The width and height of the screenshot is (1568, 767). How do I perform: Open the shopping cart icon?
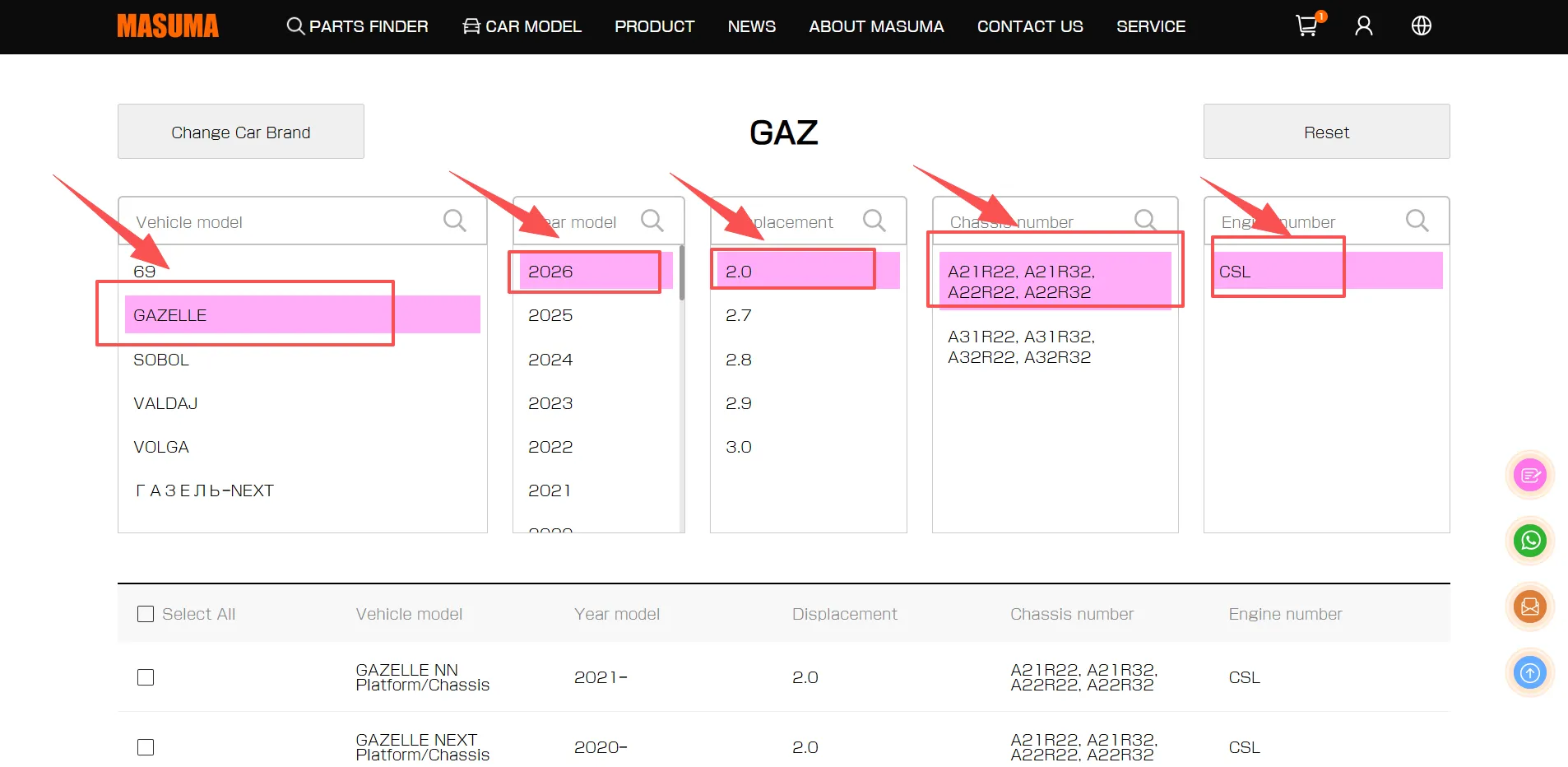(x=1306, y=26)
